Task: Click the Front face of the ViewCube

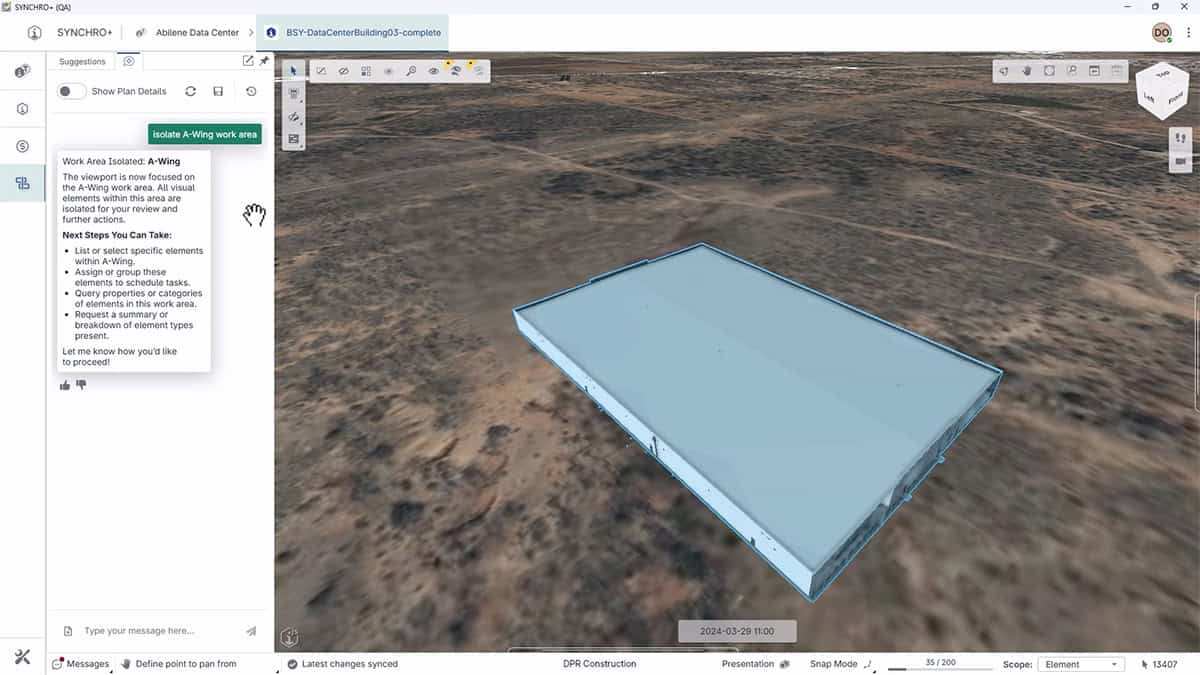Action: [x=1173, y=97]
